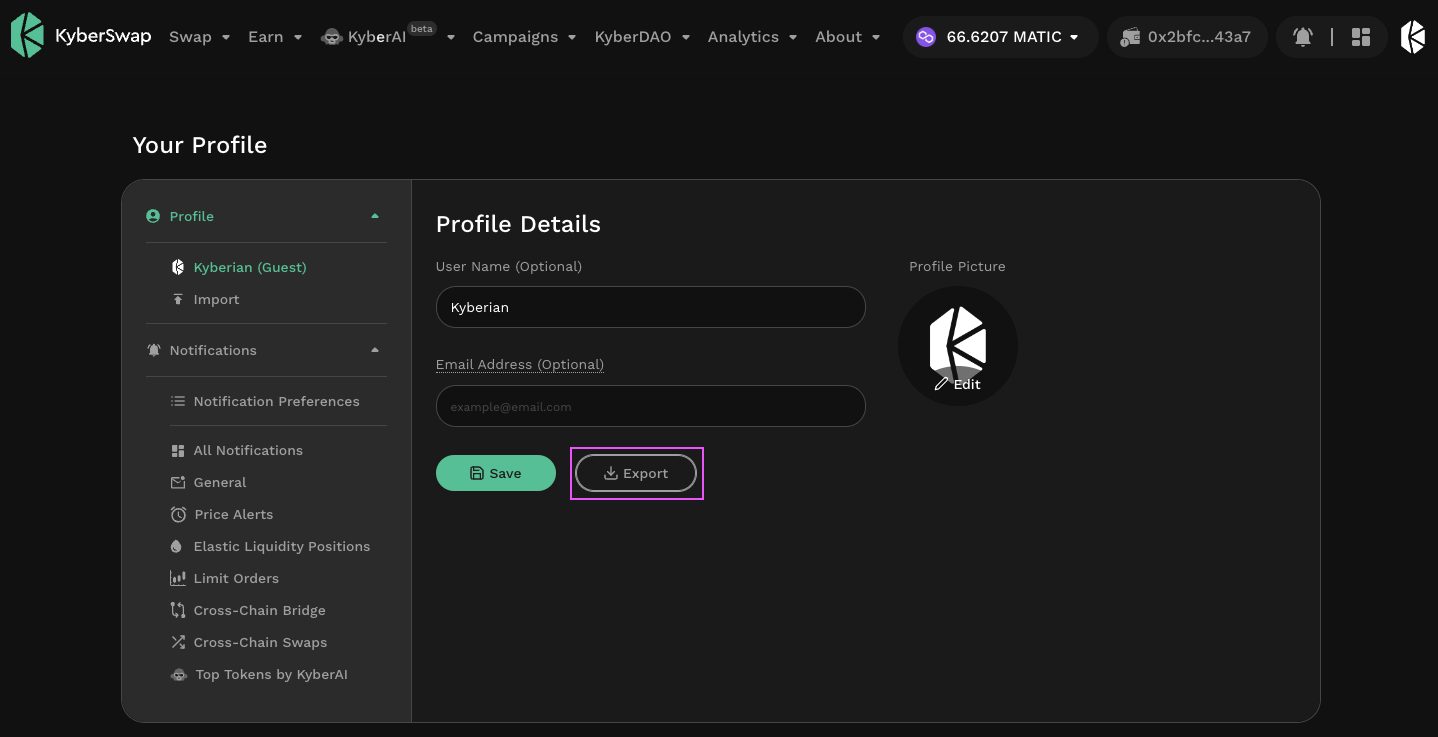Open Top Tokens by KyberAI
Viewport: 1438px width, 737px height.
tap(271, 674)
